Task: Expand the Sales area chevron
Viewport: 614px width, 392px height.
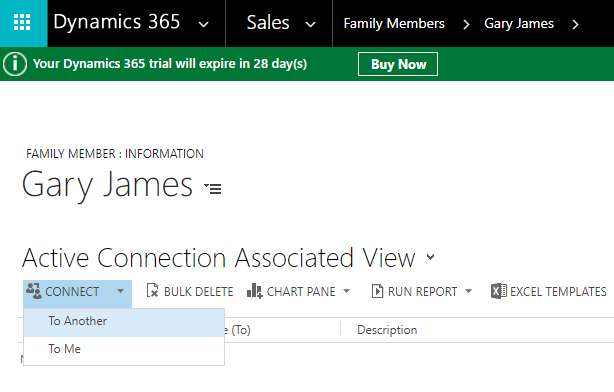Action: click(x=311, y=25)
